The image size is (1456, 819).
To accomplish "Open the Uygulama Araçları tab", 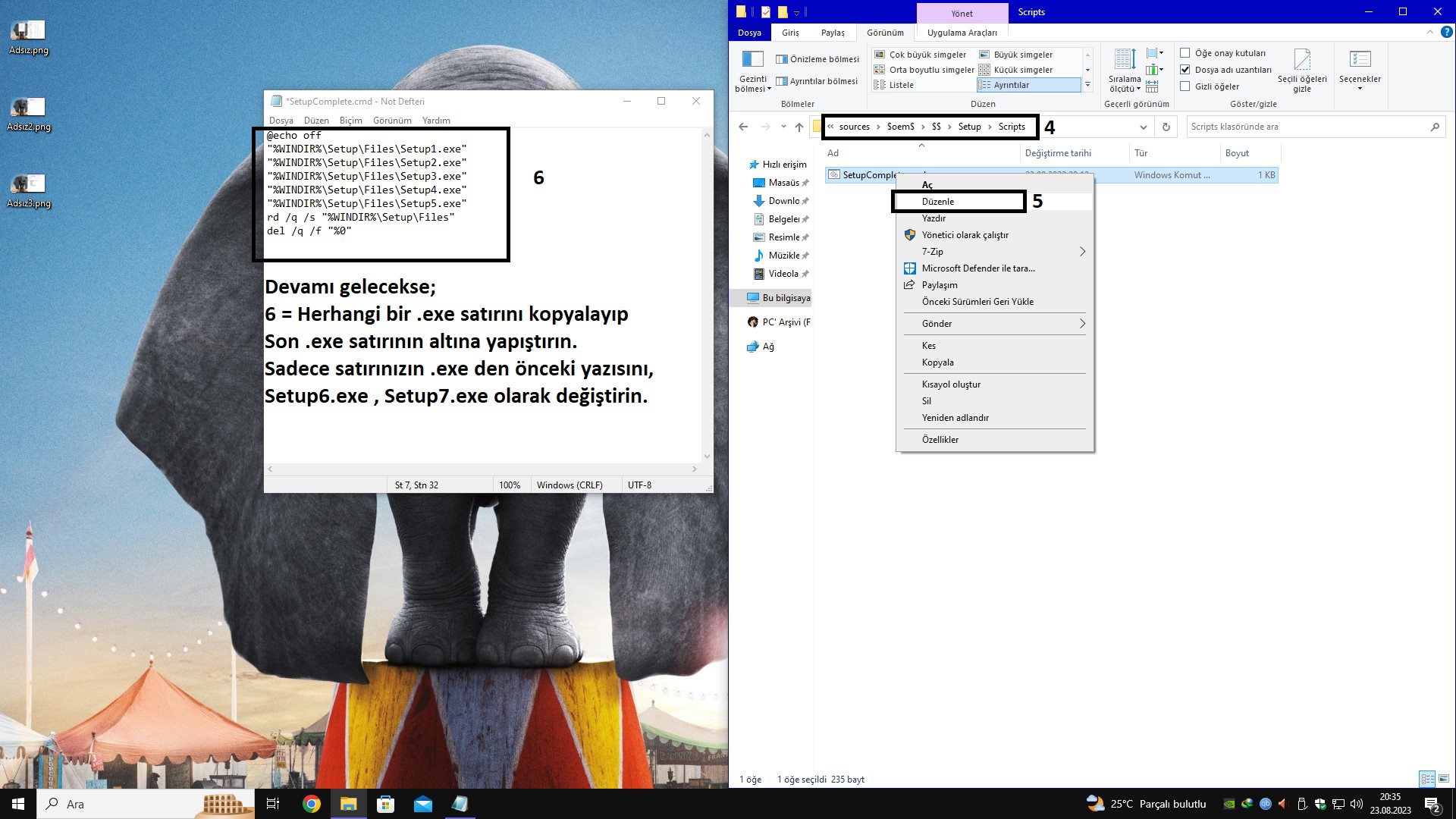I will pyautogui.click(x=962, y=33).
